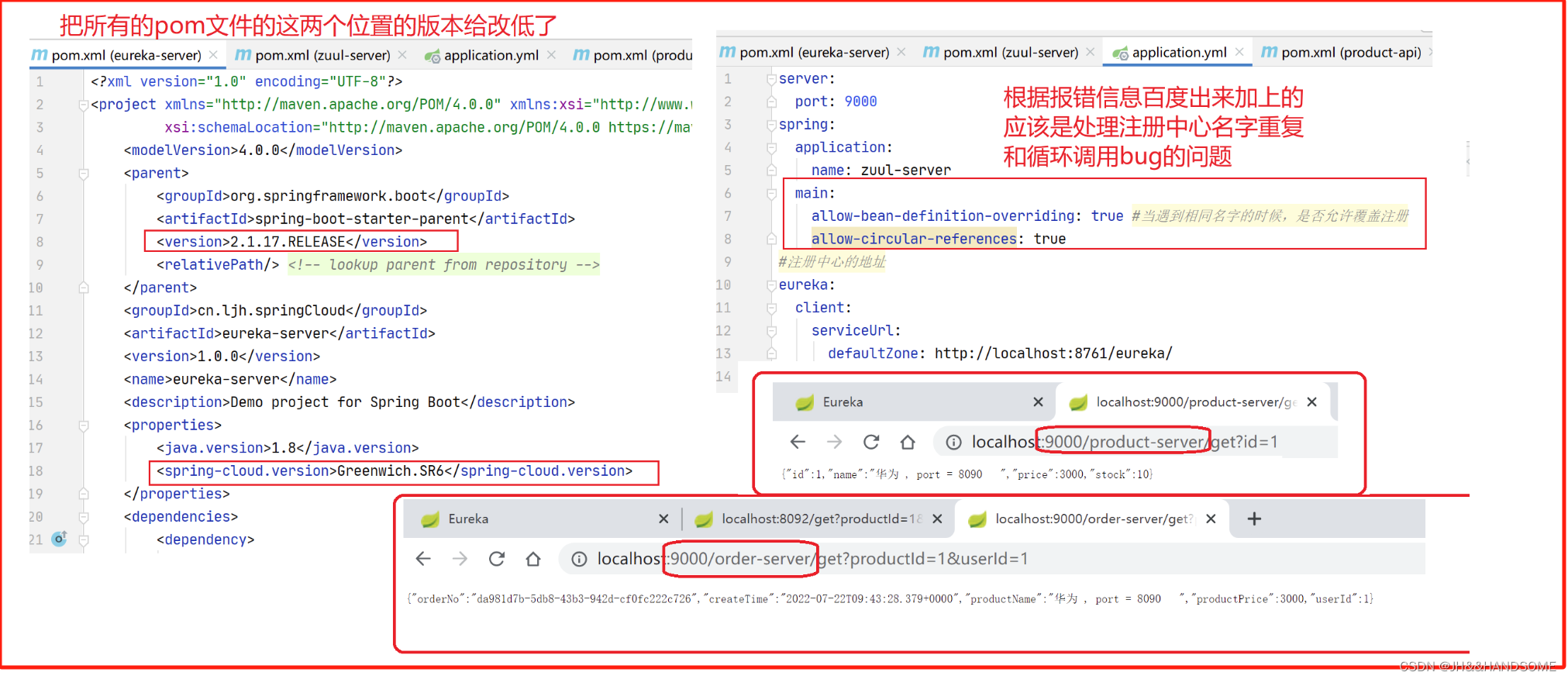Click the 2.1.17.RELEASE version line
The height and width of the screenshot is (679, 1568).
pos(292,242)
